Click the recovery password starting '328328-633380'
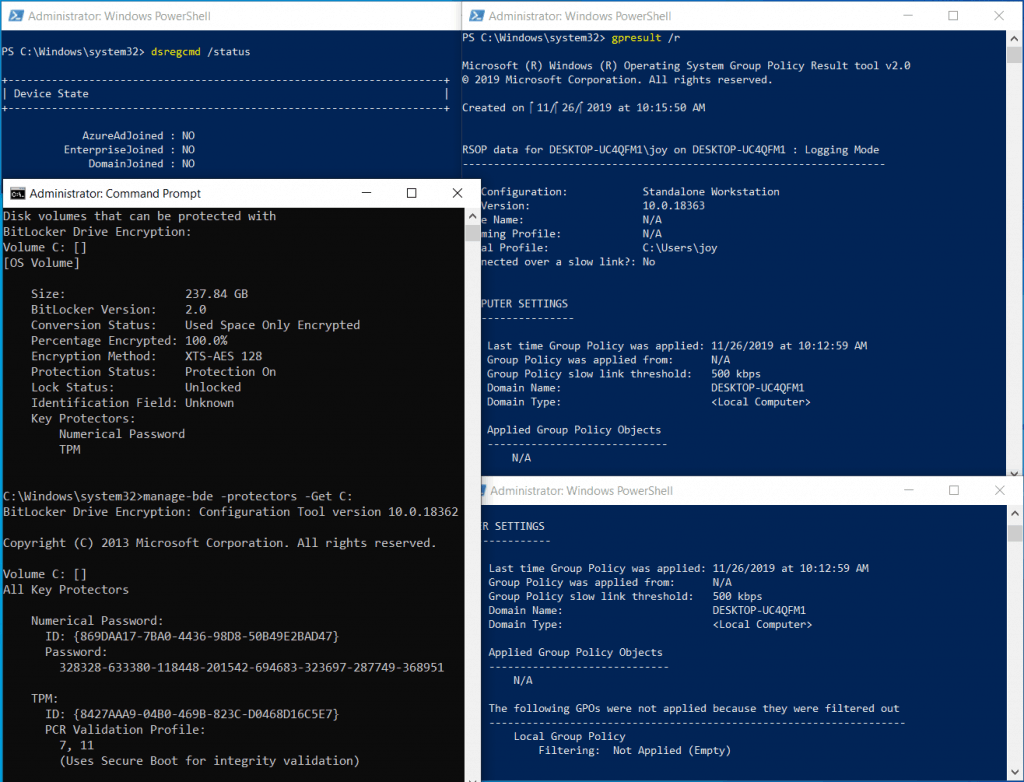Screen dimensions: 1024x782 pos(251,668)
